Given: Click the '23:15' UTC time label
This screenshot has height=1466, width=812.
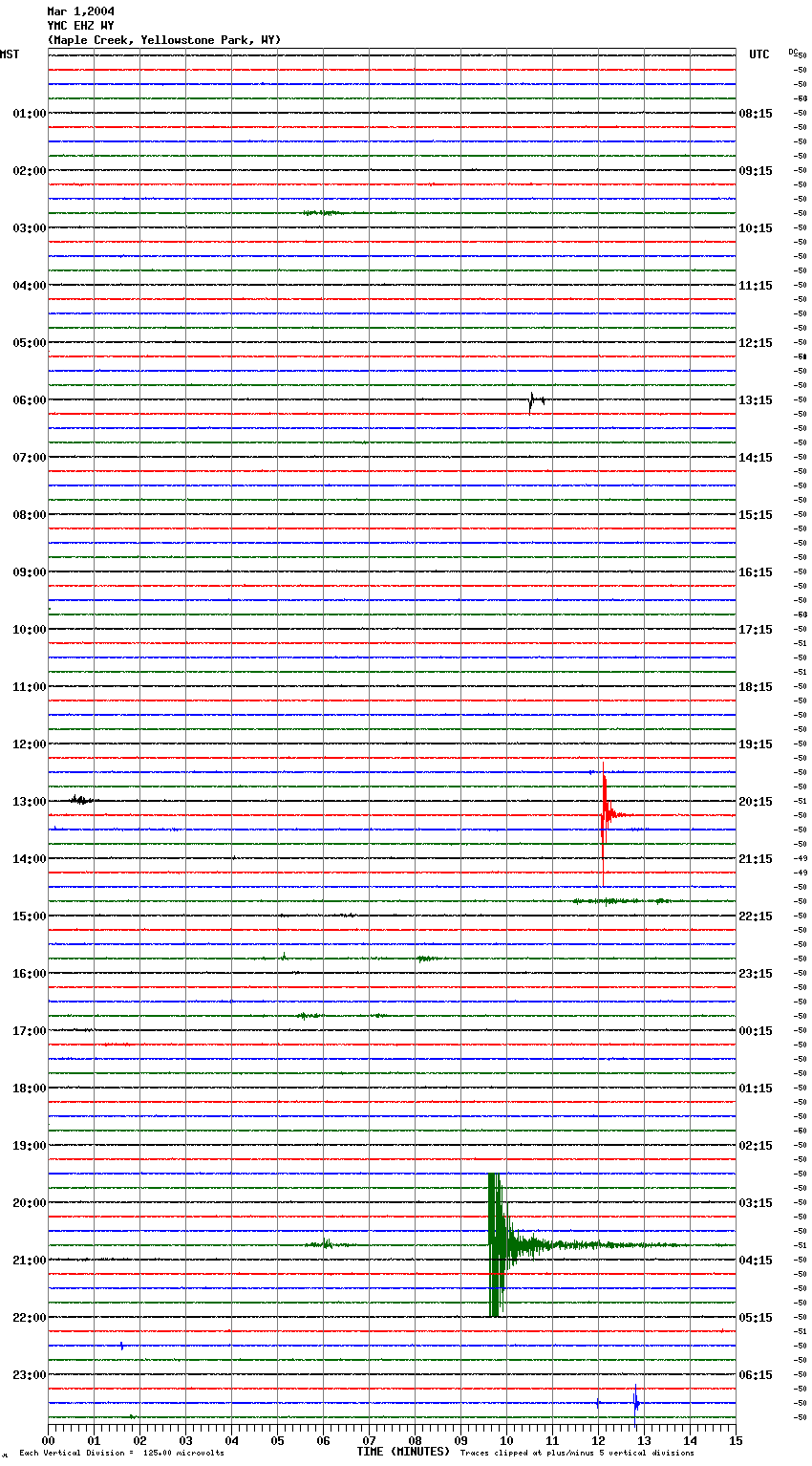Looking at the screenshot, I should pos(756,974).
